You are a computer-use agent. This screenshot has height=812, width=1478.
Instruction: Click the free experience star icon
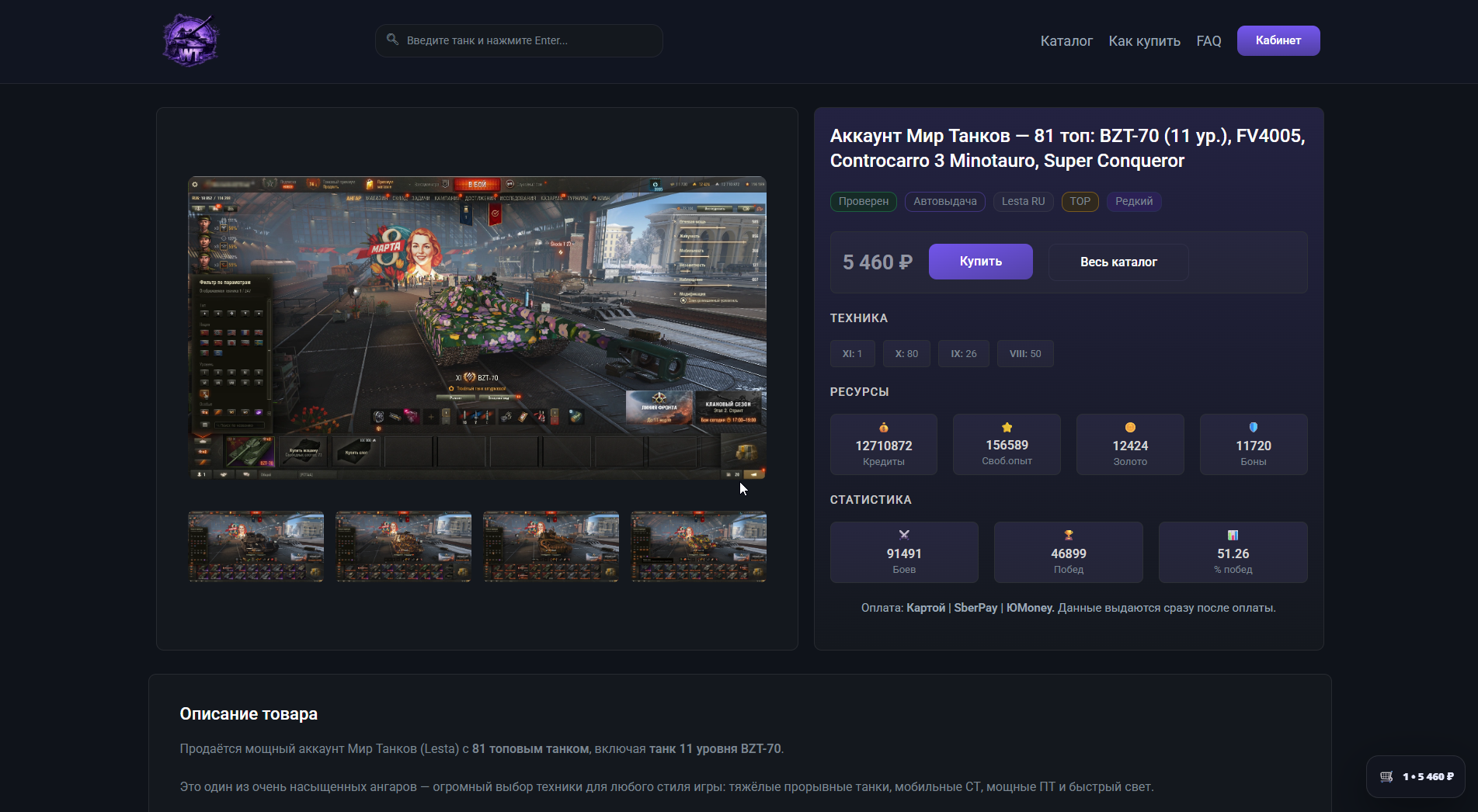click(x=1007, y=427)
